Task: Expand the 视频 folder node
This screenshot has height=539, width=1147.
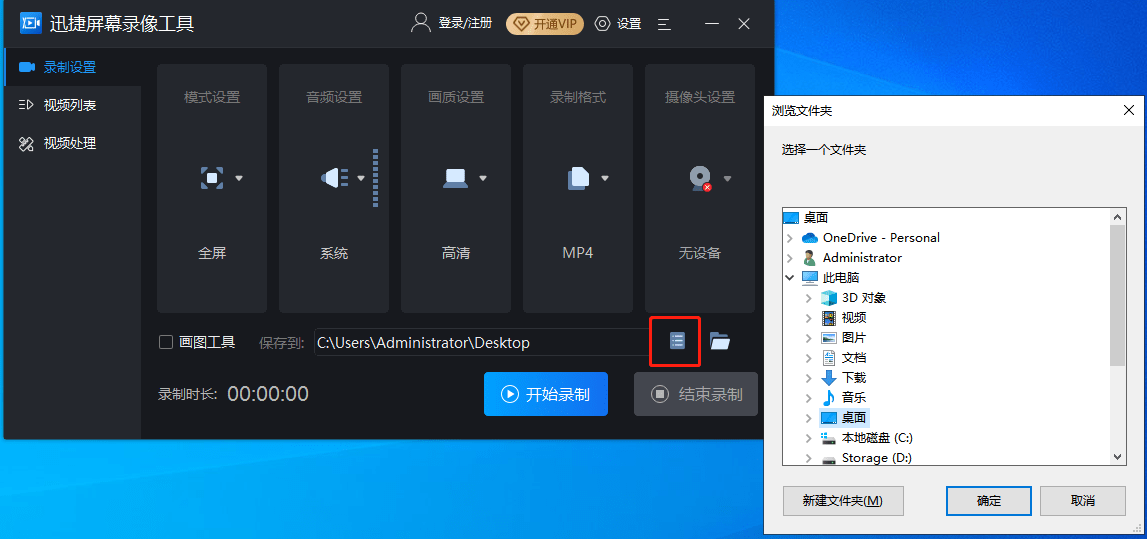Action: [x=808, y=317]
